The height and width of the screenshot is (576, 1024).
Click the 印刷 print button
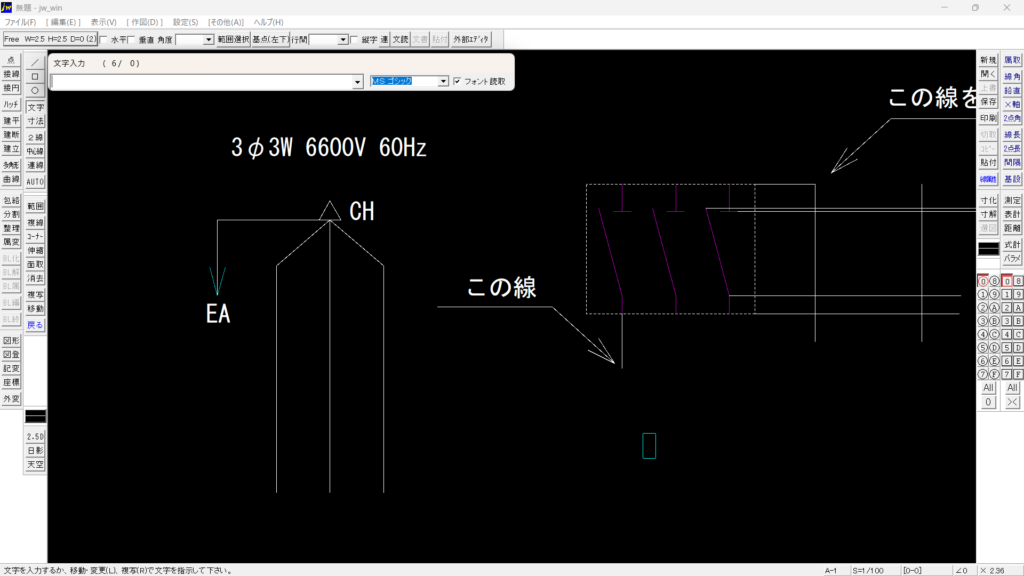click(988, 118)
